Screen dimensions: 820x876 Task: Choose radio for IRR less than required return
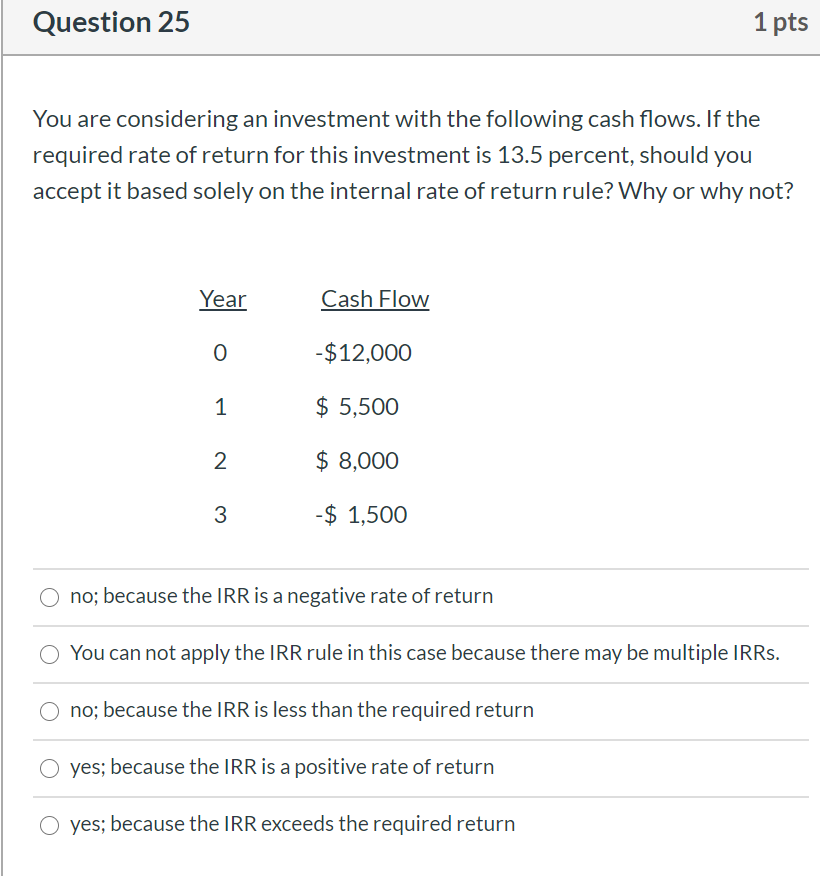[x=50, y=711]
